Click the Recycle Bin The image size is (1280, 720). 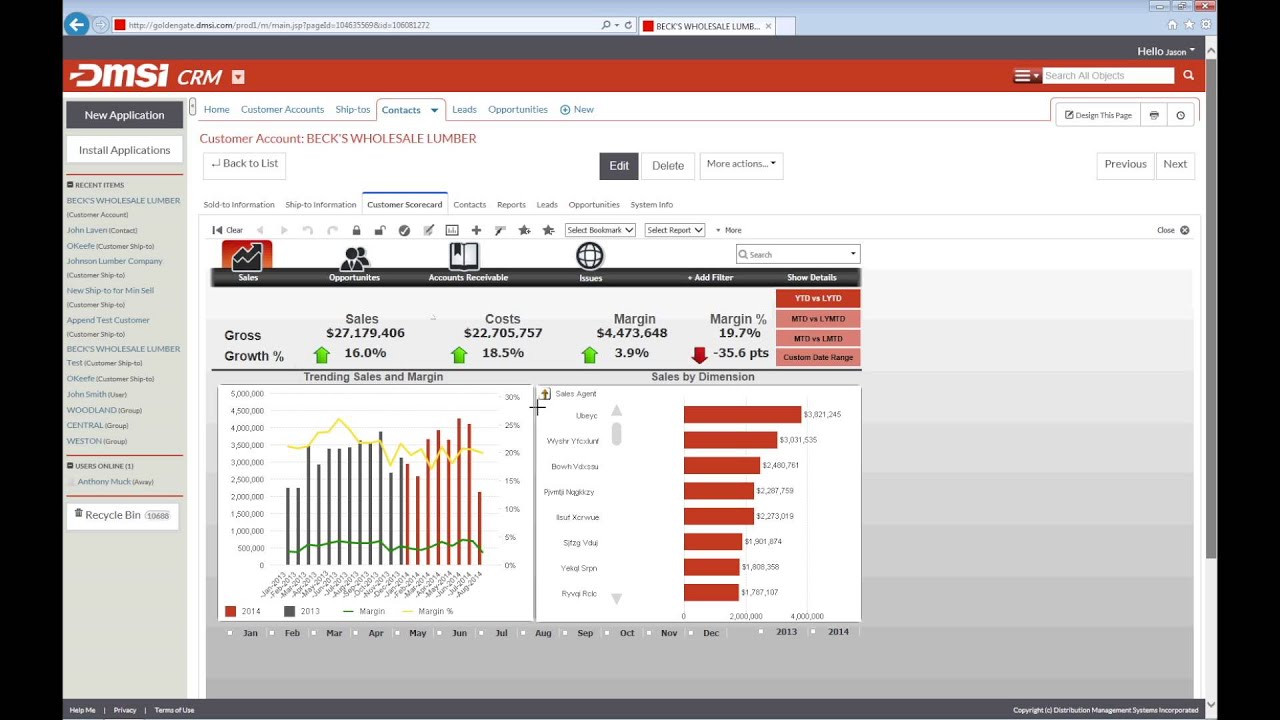[124, 515]
